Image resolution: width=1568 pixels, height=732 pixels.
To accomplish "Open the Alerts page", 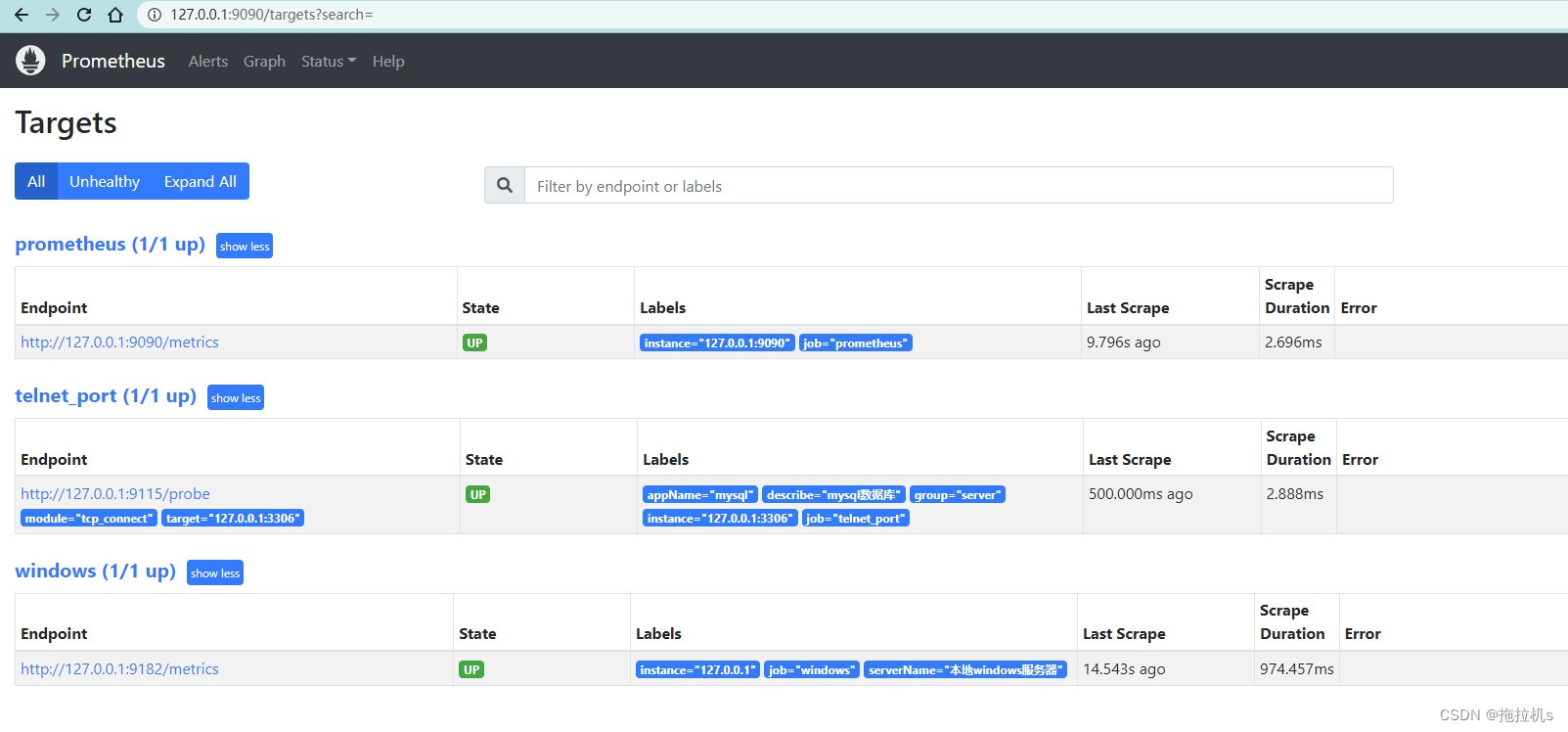I will (x=208, y=61).
